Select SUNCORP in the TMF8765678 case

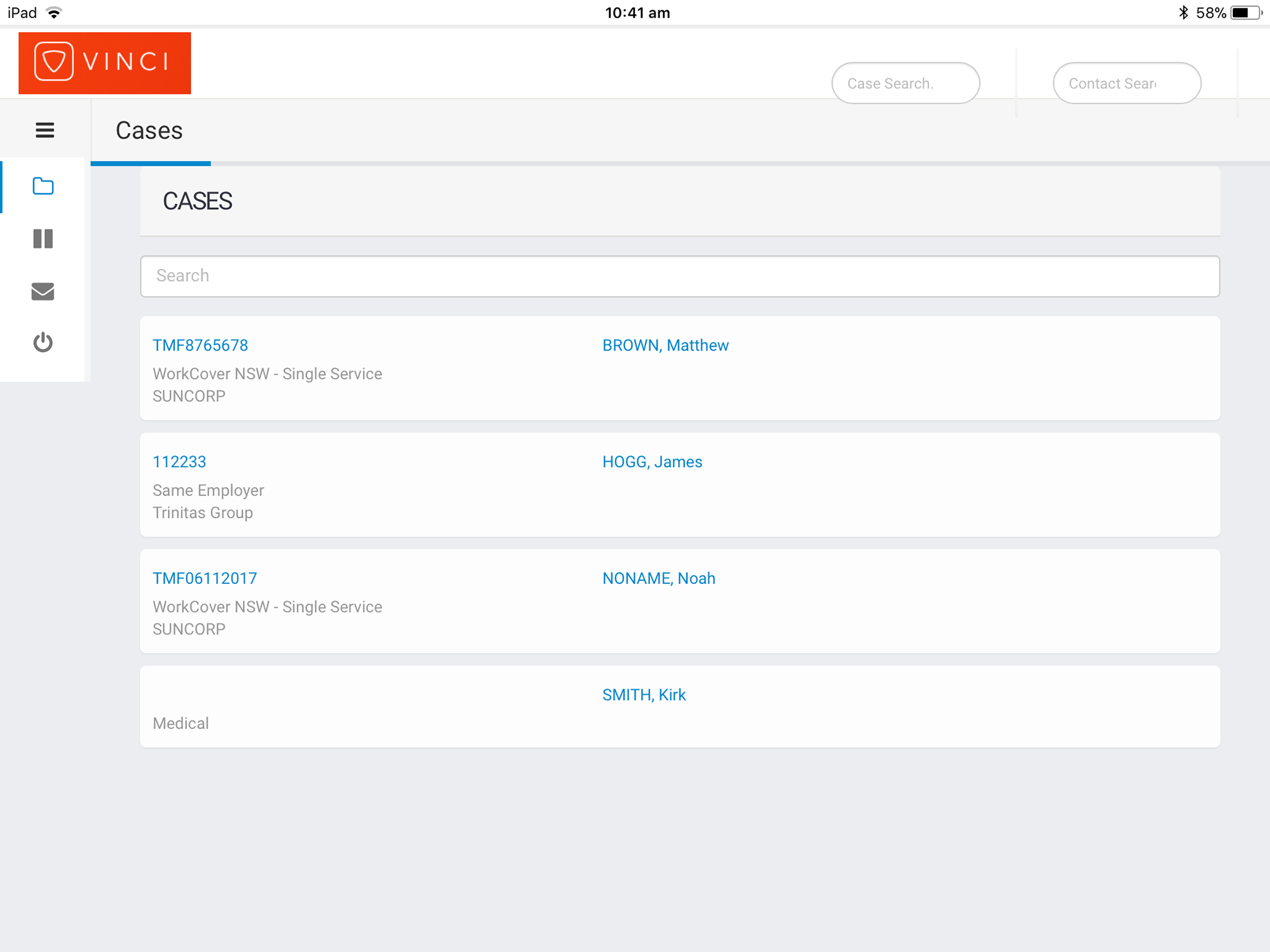[x=189, y=396]
